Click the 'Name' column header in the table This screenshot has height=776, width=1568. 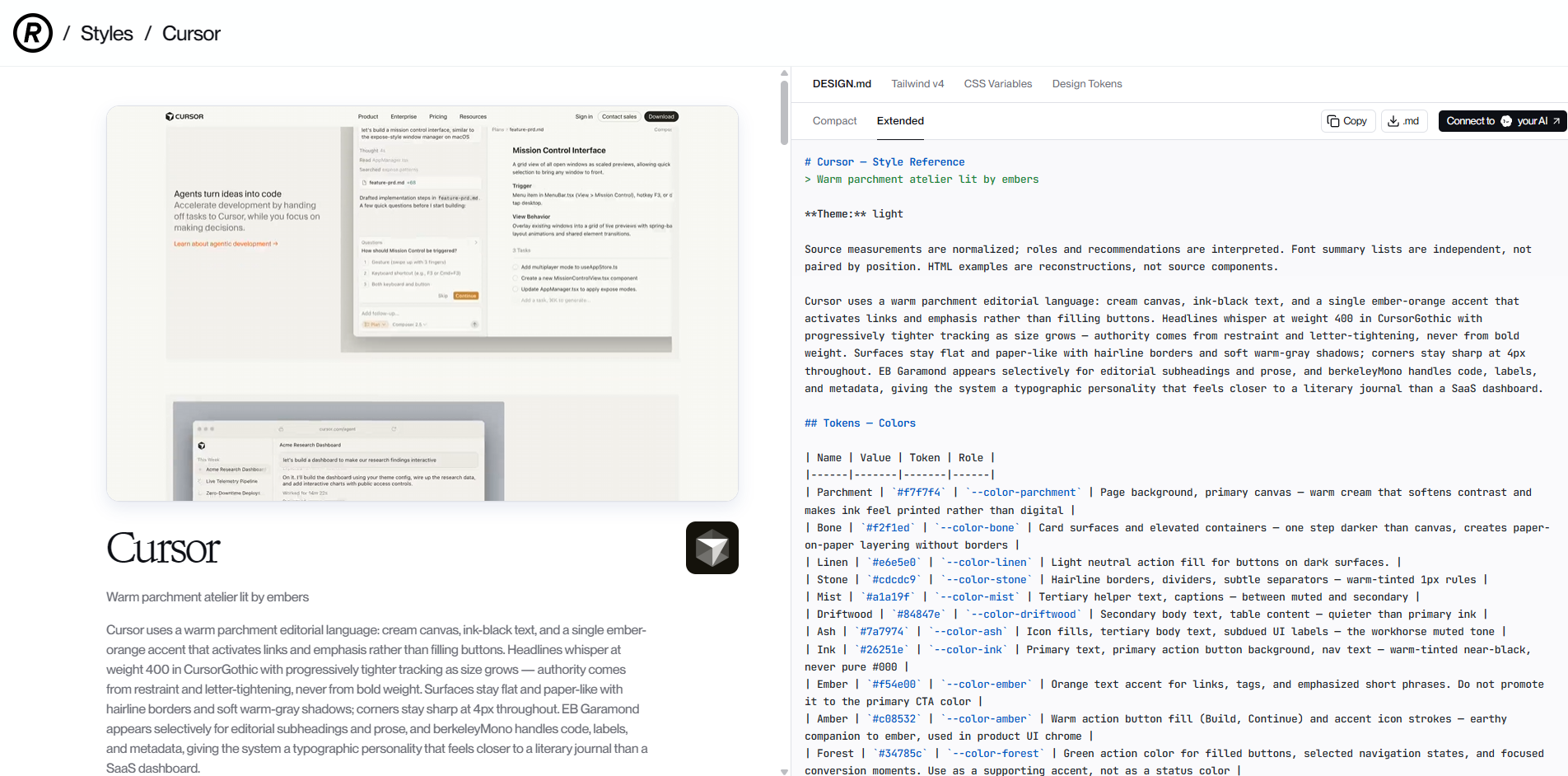pyautogui.click(x=829, y=458)
